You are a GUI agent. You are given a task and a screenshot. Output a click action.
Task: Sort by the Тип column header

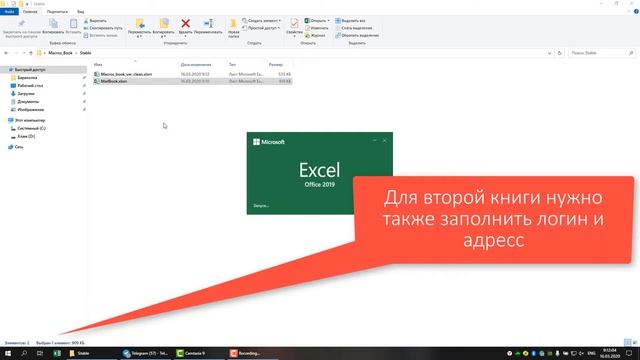click(232, 64)
